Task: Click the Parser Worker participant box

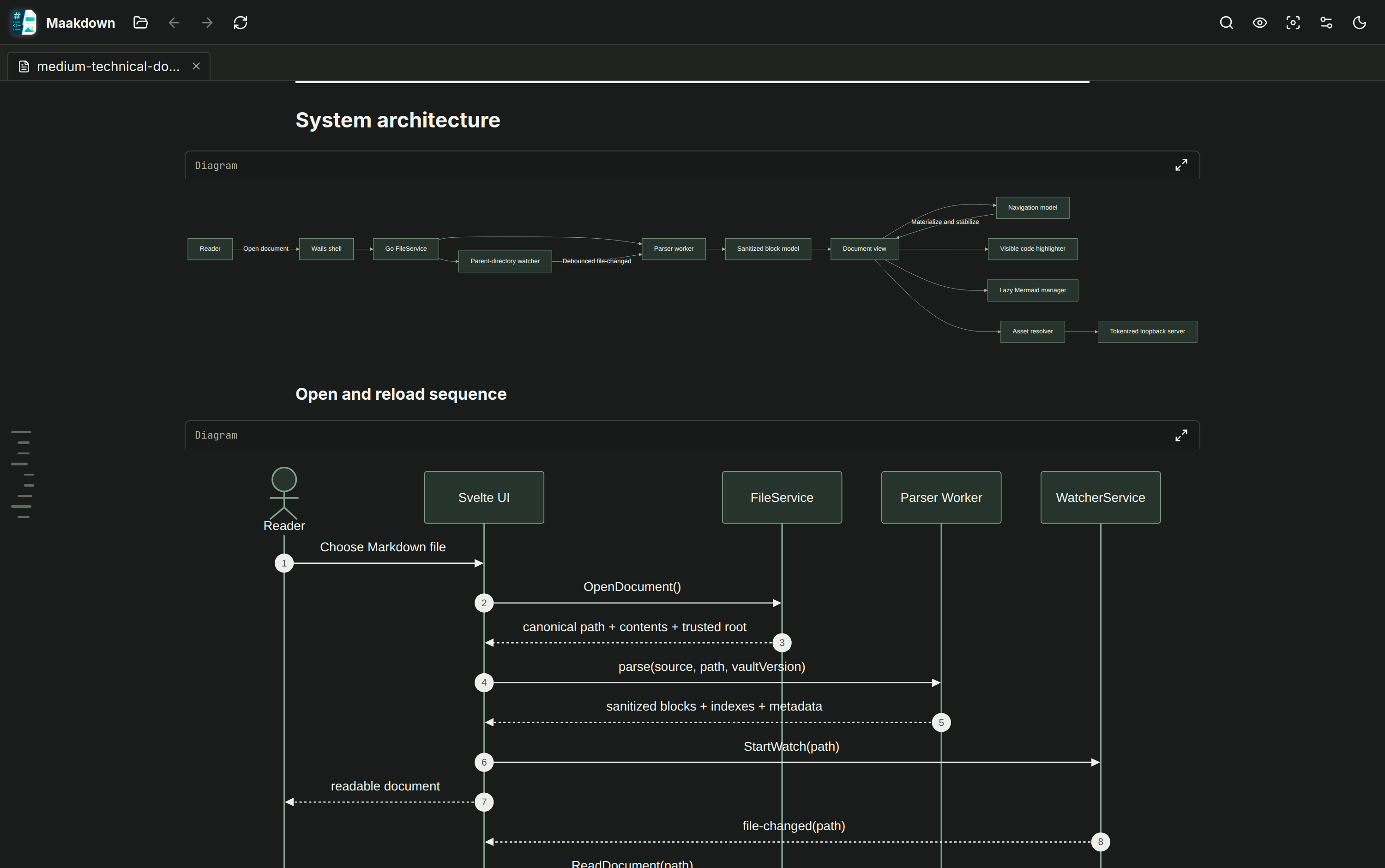Action: click(x=941, y=498)
